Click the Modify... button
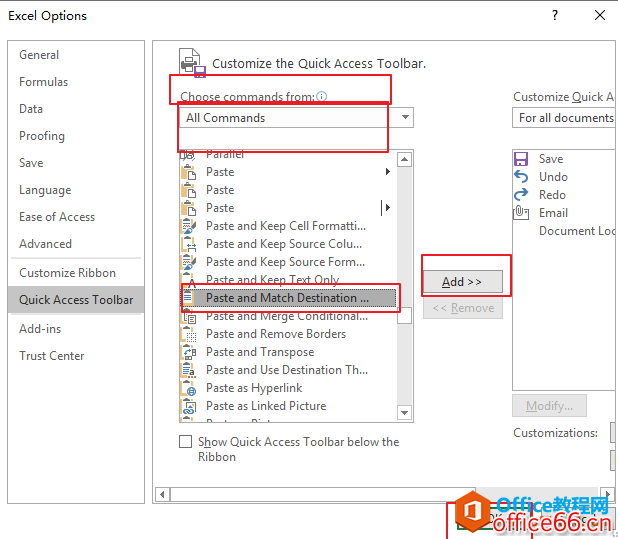The width and height of the screenshot is (618, 539). pyautogui.click(x=549, y=405)
